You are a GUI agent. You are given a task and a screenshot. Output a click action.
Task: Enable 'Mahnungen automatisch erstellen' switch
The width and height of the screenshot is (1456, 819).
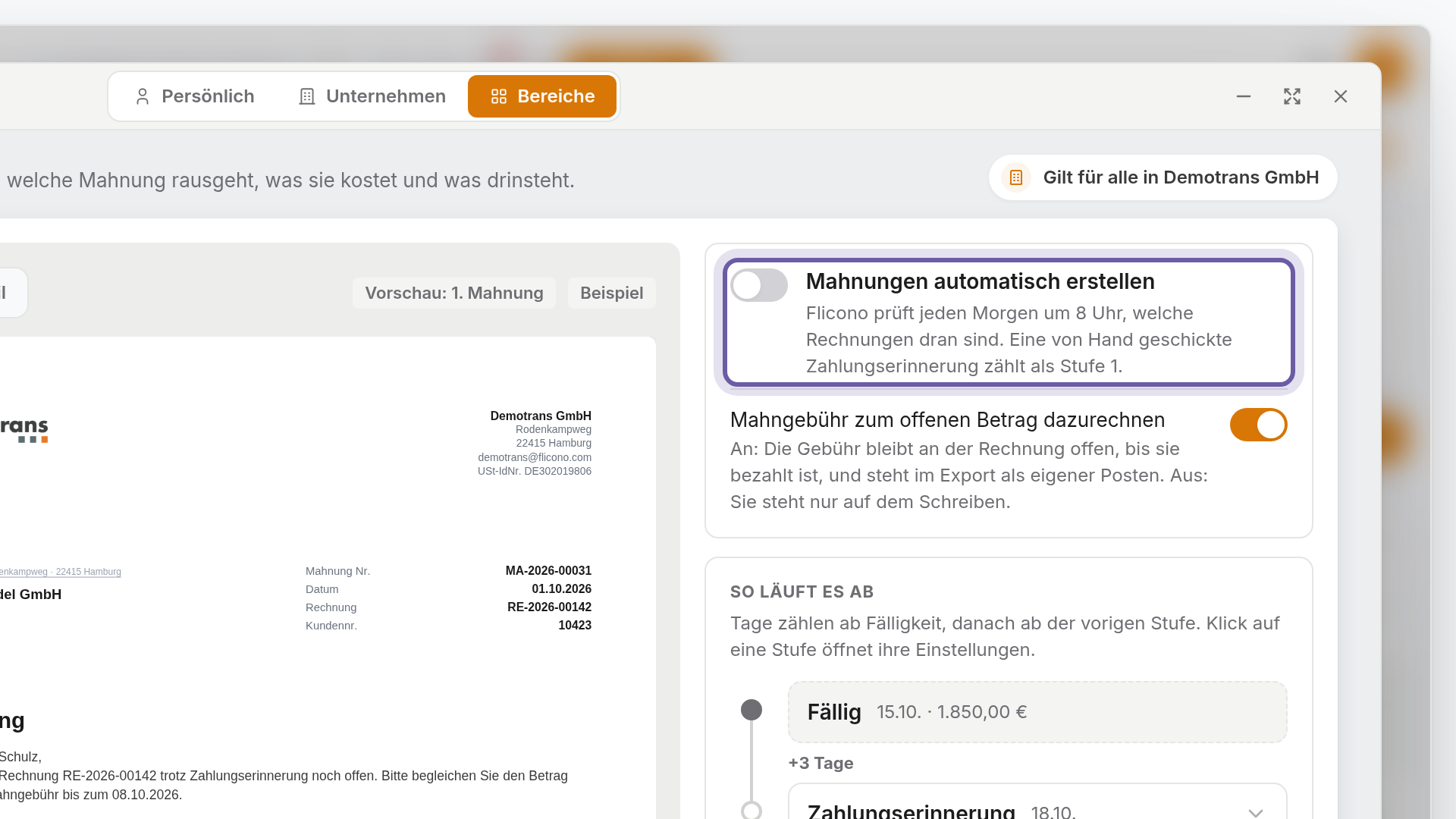759,285
